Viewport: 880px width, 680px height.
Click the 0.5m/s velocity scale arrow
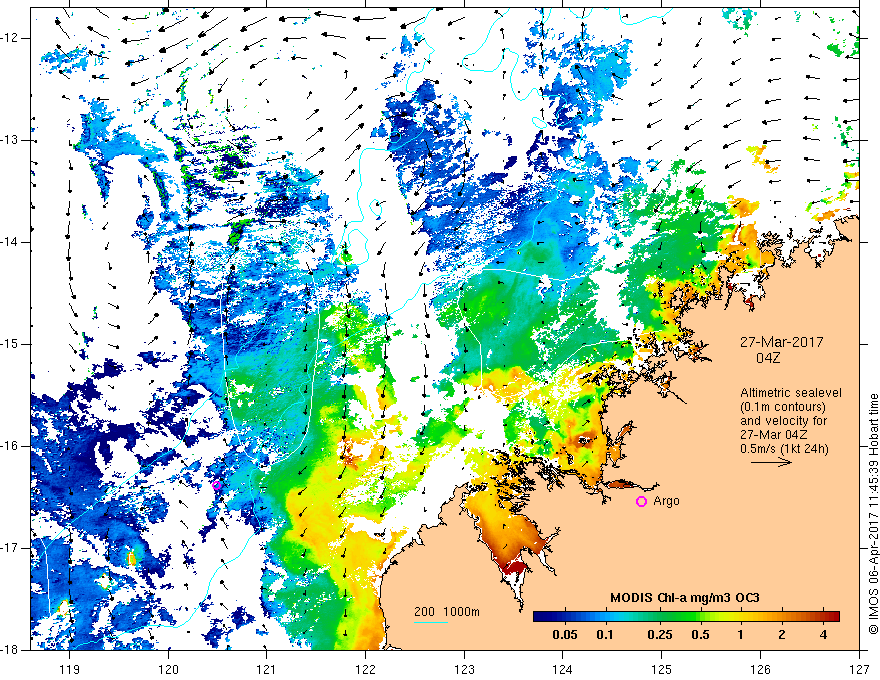pos(771,462)
